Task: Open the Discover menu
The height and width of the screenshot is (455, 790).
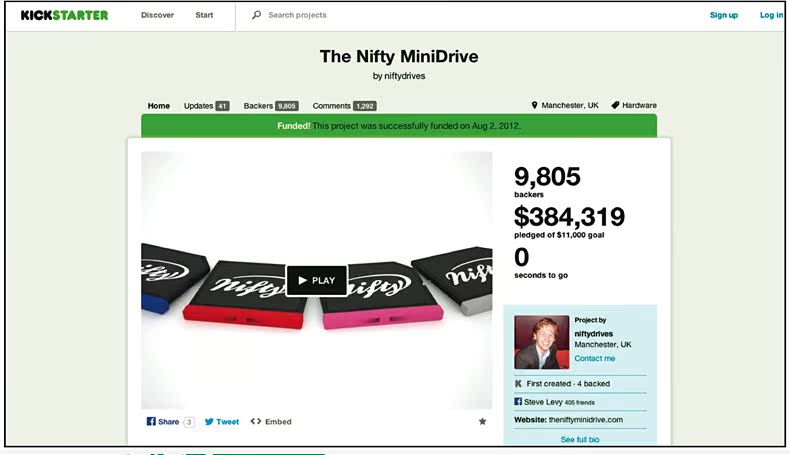Action: 157,15
